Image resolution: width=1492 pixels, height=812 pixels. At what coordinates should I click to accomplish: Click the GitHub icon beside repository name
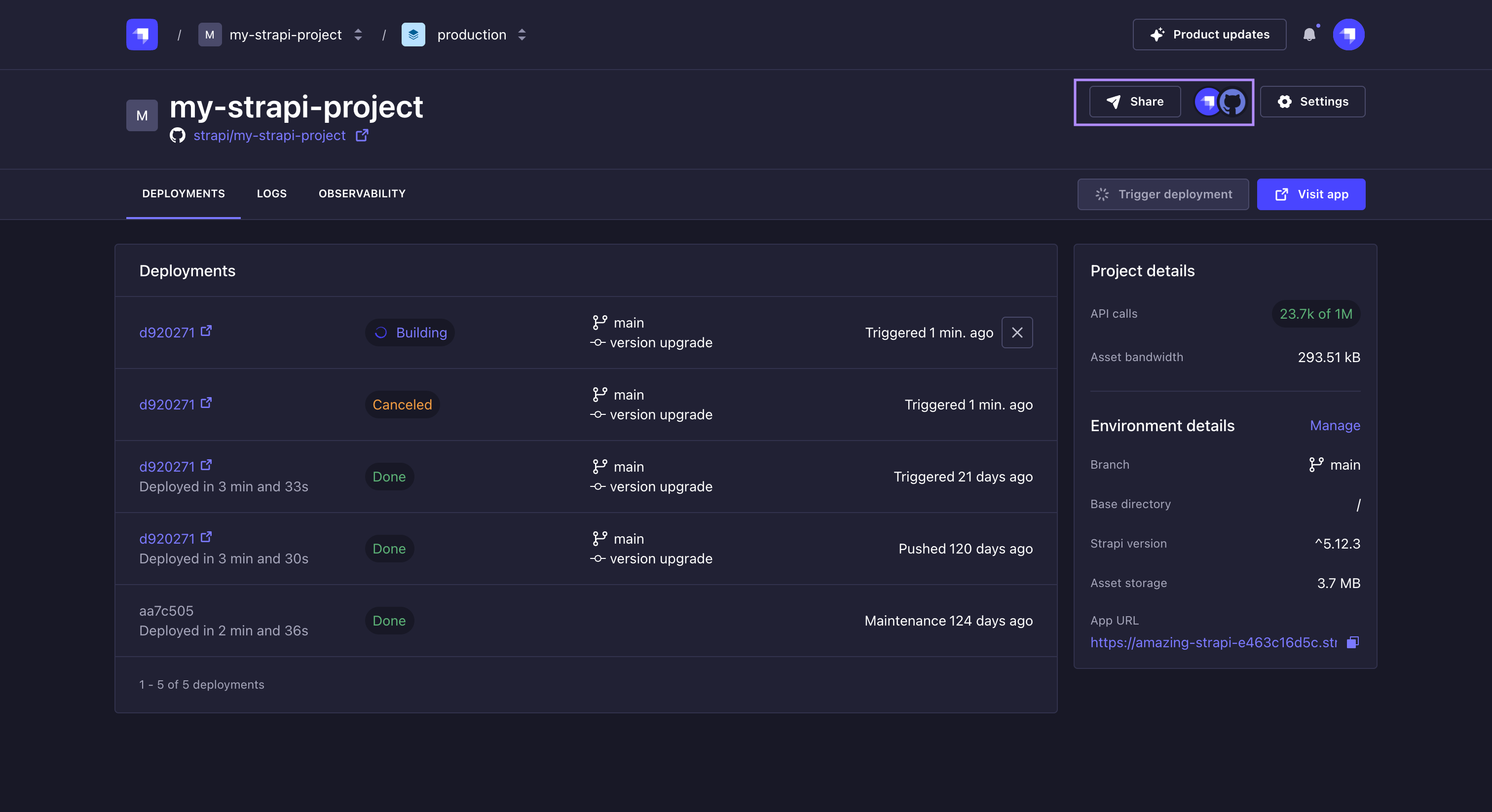[x=177, y=136]
